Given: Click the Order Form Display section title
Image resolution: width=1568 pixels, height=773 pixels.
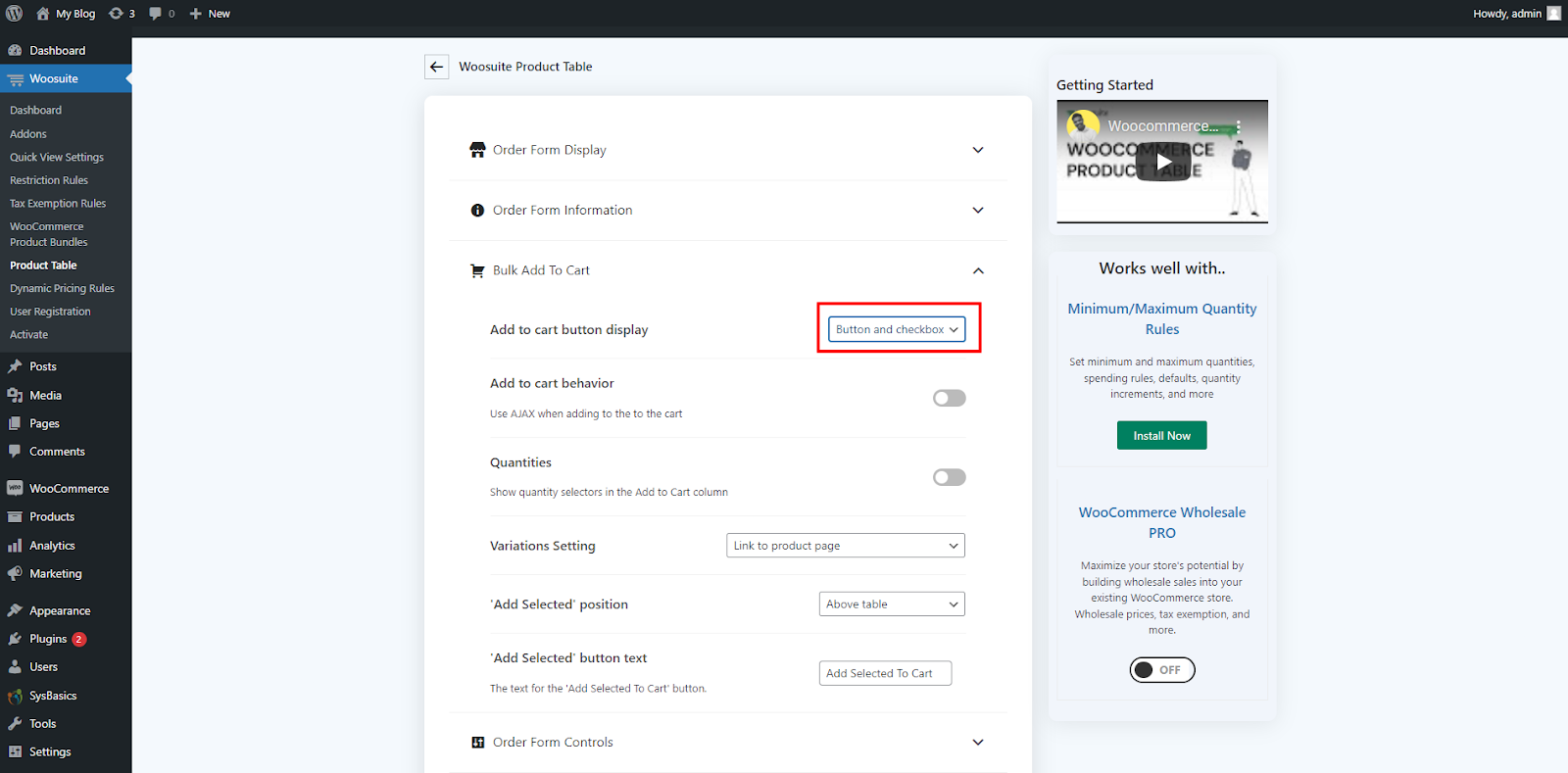Looking at the screenshot, I should (x=550, y=150).
